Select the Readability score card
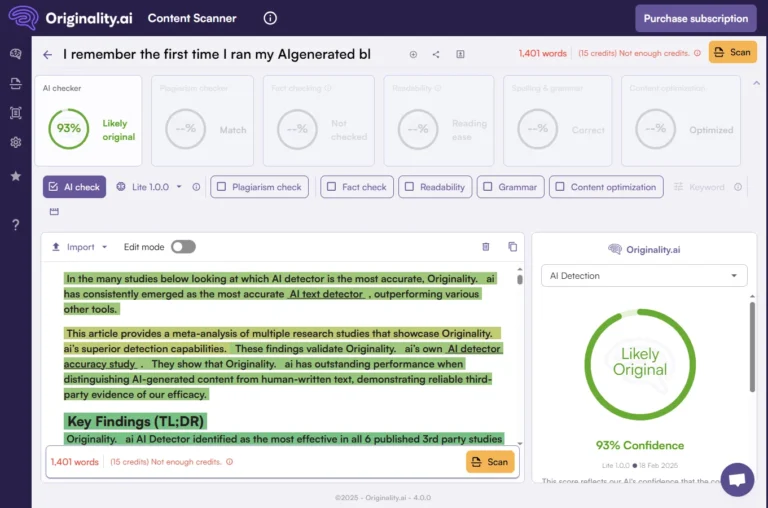 point(439,121)
